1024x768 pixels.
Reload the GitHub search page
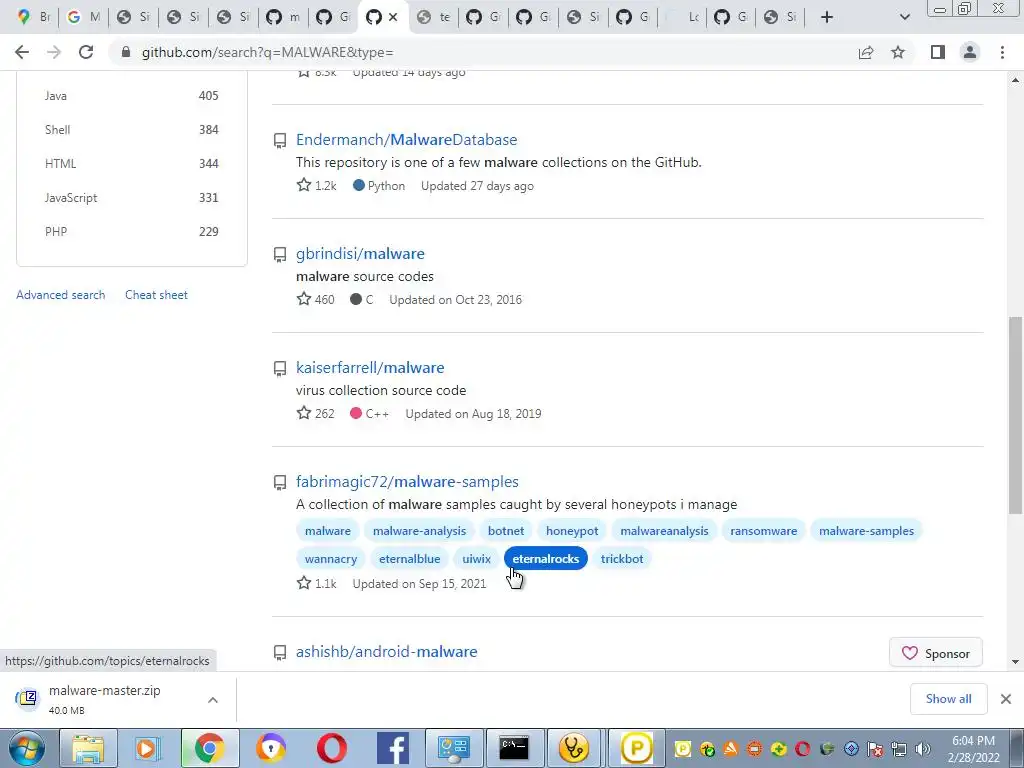tap(86, 52)
